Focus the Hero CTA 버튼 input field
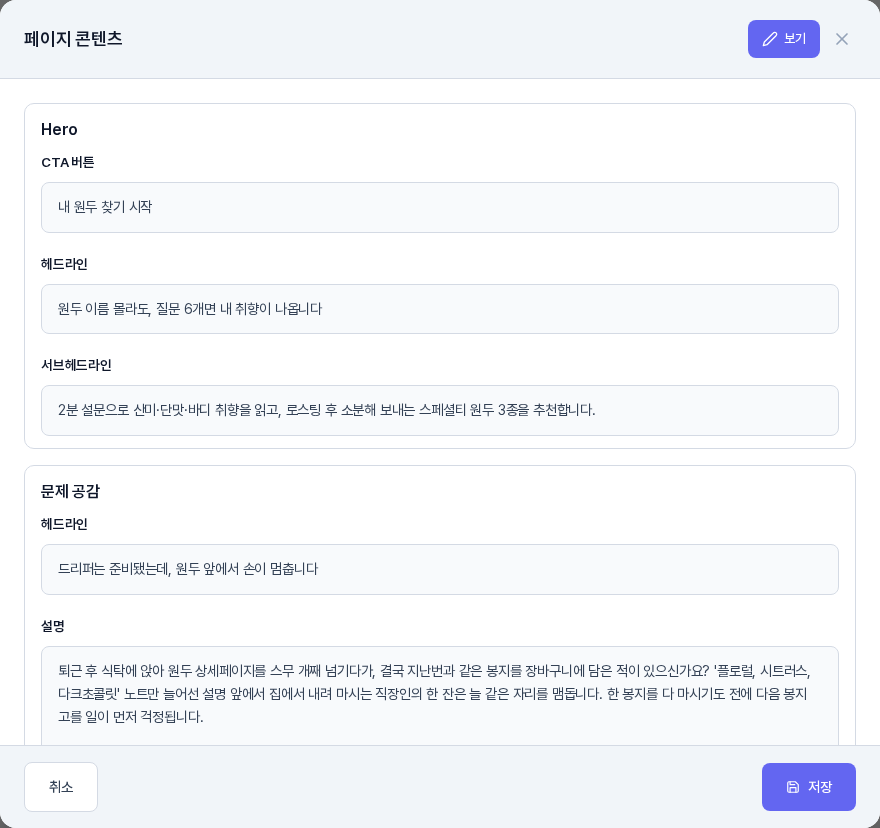Viewport: 880px width, 828px height. [x=439, y=207]
